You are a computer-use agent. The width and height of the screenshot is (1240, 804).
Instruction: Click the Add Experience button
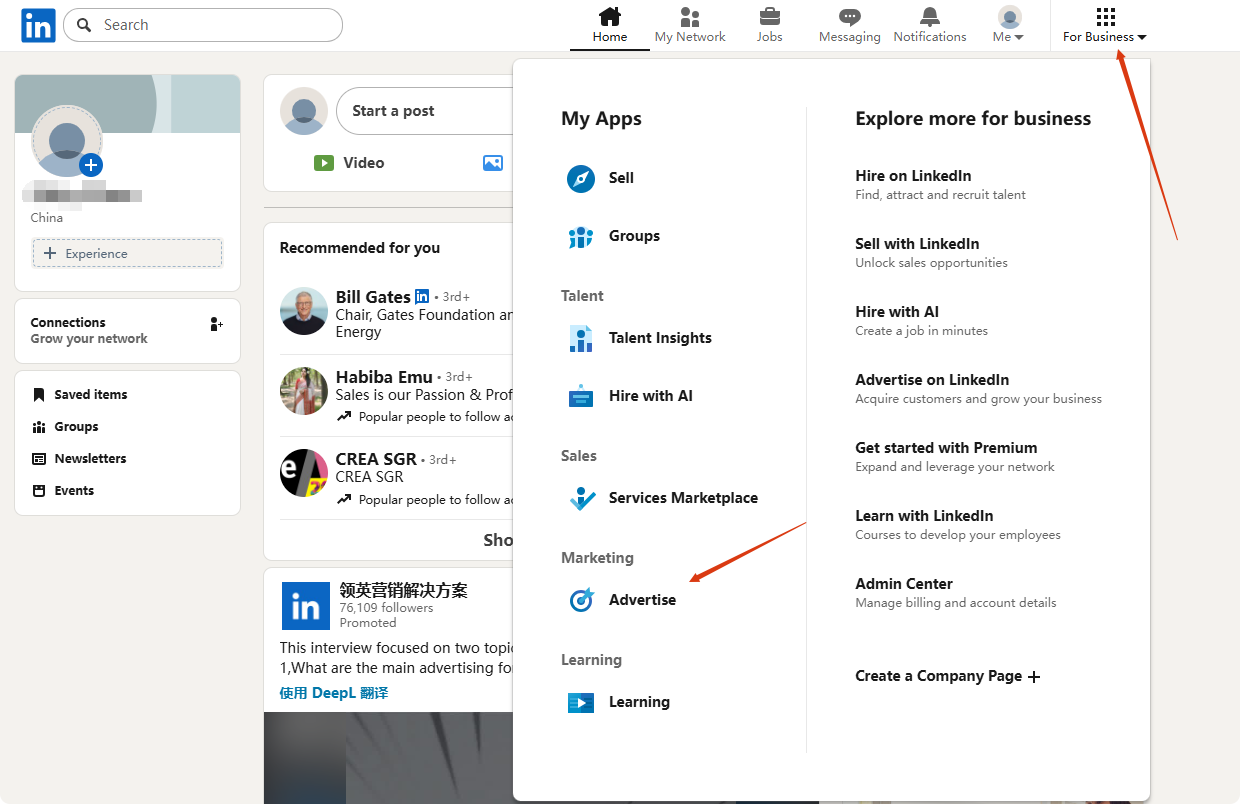click(x=127, y=254)
